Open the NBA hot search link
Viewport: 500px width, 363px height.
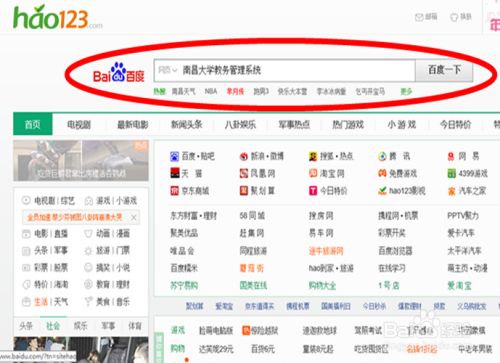coord(211,91)
